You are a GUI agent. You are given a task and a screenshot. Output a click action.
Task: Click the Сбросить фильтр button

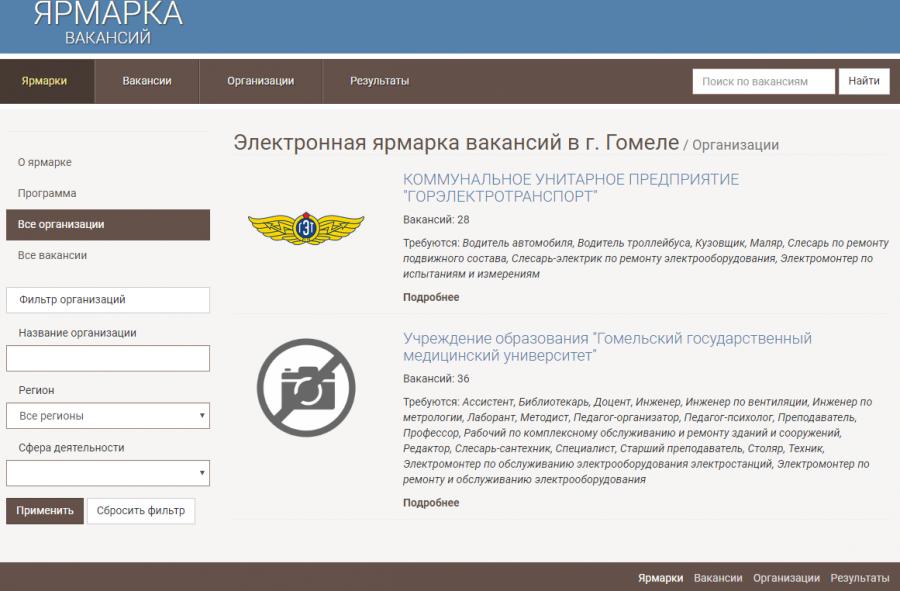click(141, 511)
